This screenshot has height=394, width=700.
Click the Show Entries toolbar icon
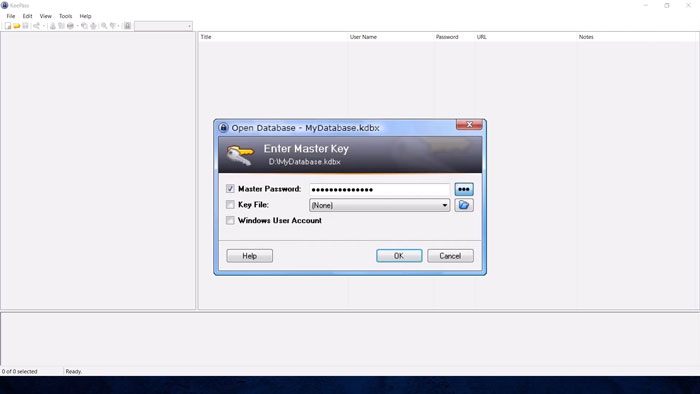pyautogui.click(x=113, y=26)
